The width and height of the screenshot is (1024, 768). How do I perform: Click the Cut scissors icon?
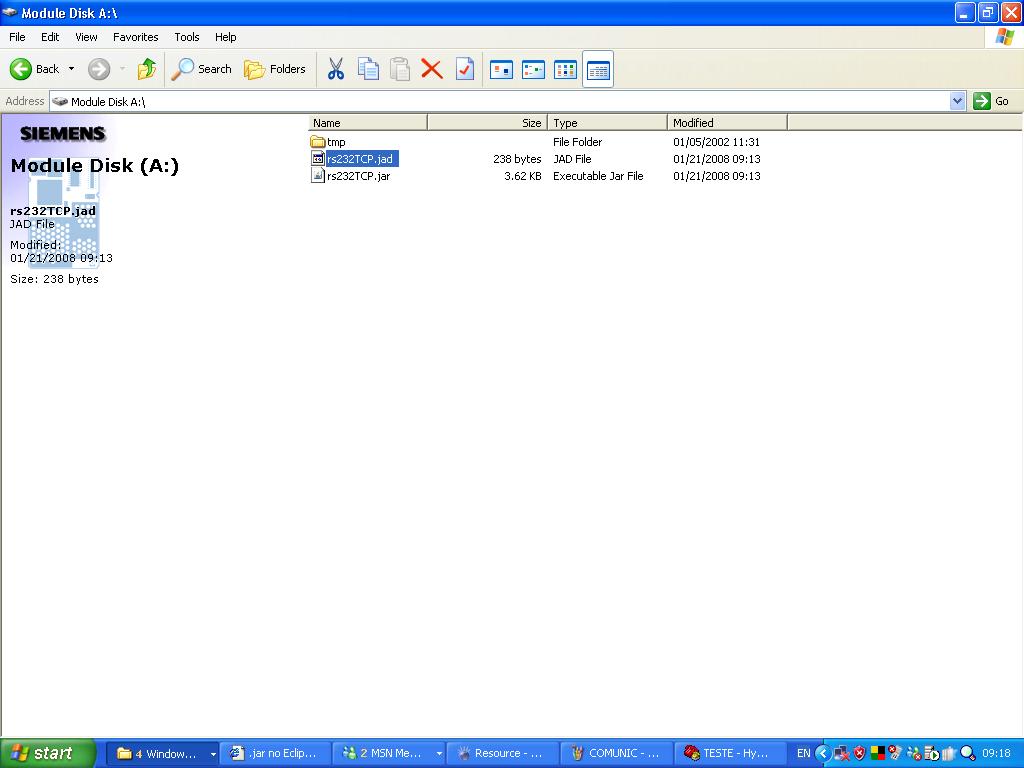(336, 69)
